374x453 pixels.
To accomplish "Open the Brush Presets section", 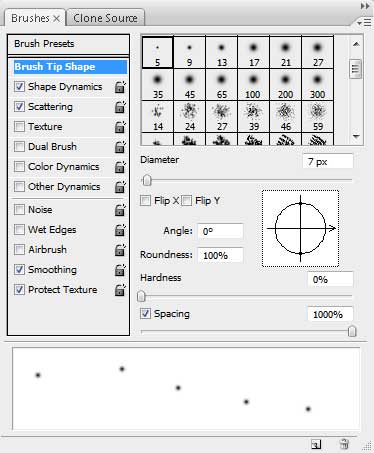I will [x=68, y=44].
